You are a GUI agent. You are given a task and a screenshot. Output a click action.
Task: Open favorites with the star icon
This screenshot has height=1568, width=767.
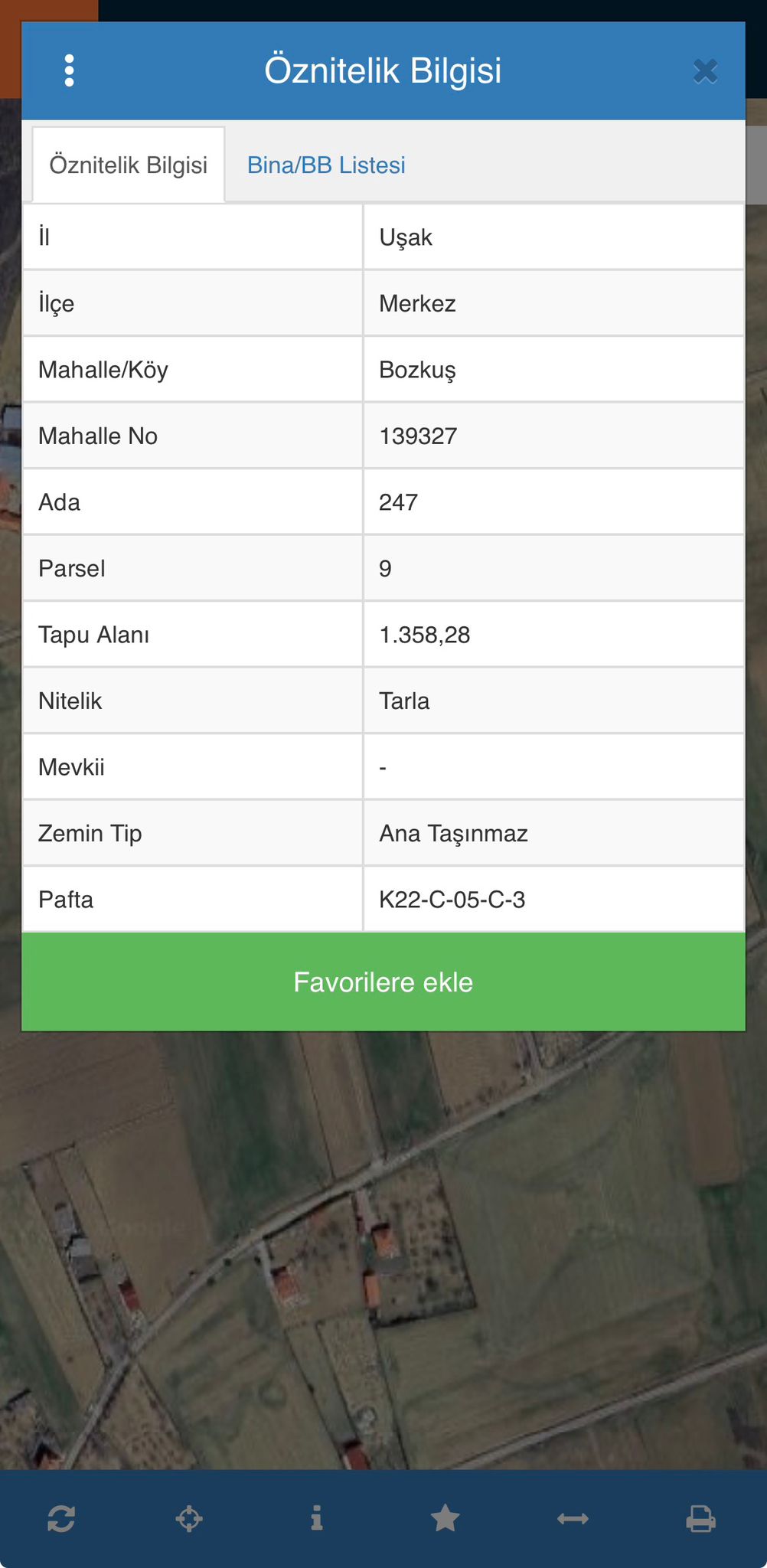(445, 1518)
